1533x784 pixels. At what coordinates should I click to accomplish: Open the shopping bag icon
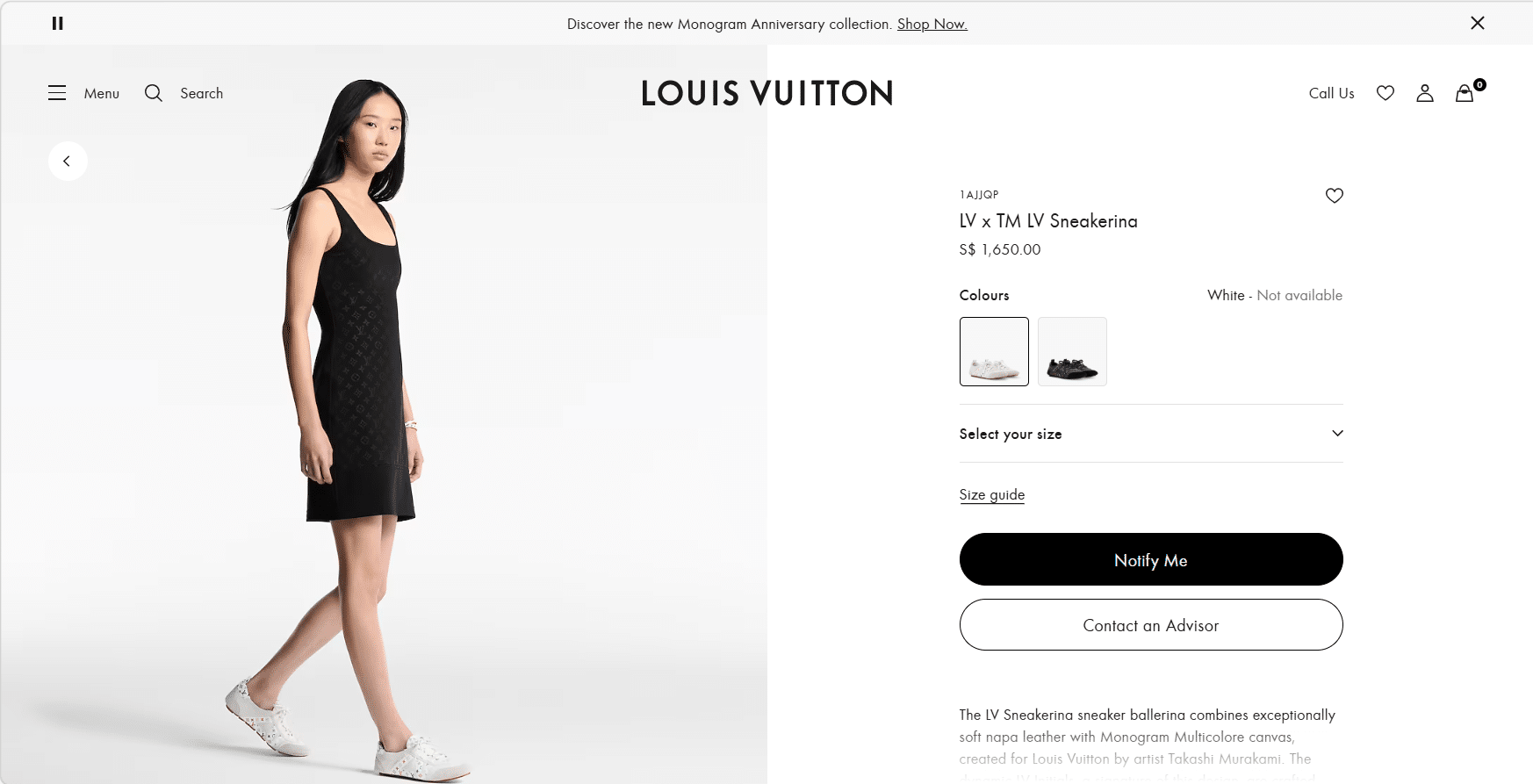1465,93
